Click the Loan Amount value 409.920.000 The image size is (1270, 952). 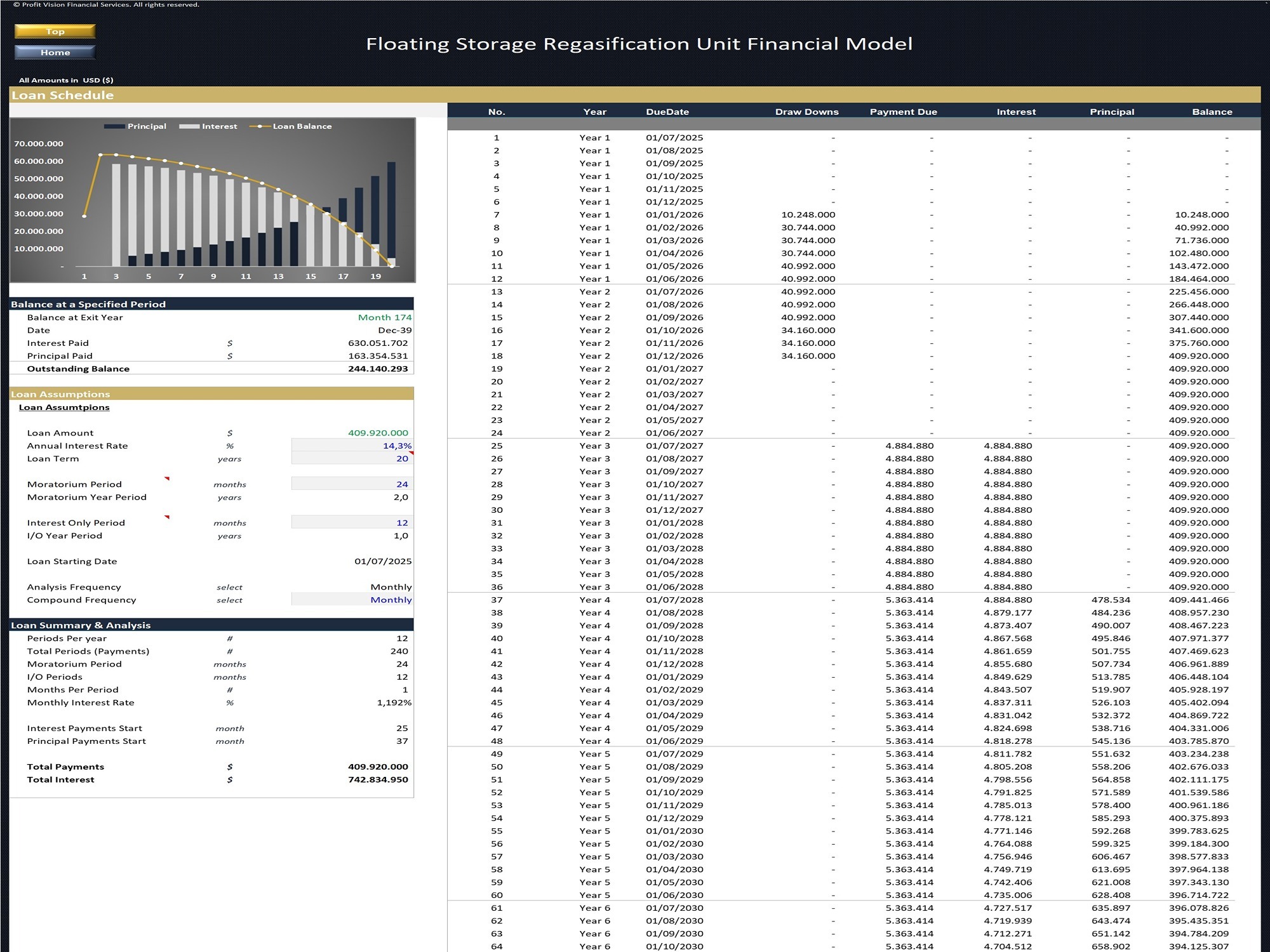(378, 433)
